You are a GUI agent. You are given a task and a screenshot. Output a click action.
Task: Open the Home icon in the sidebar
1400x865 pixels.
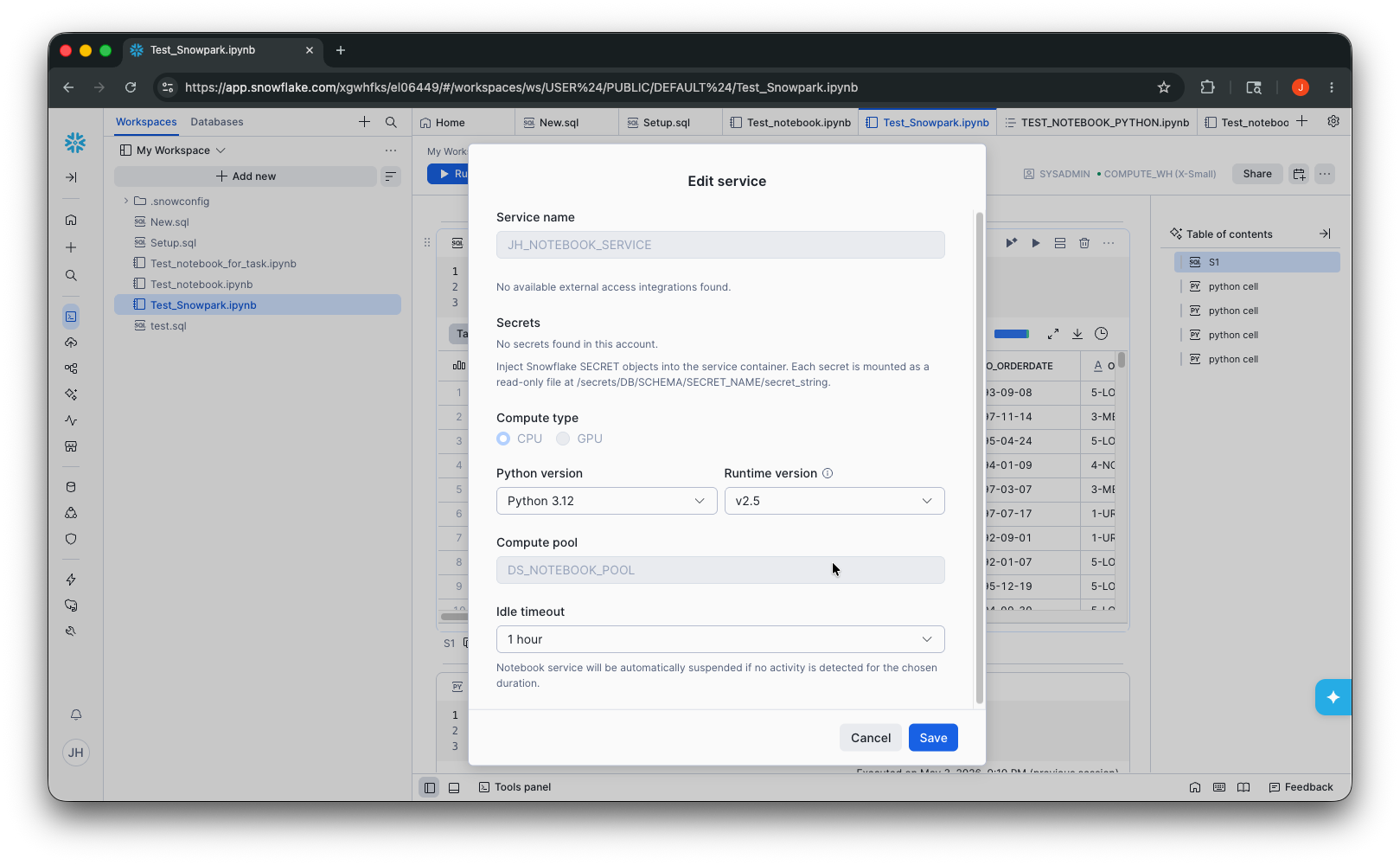[71, 220]
